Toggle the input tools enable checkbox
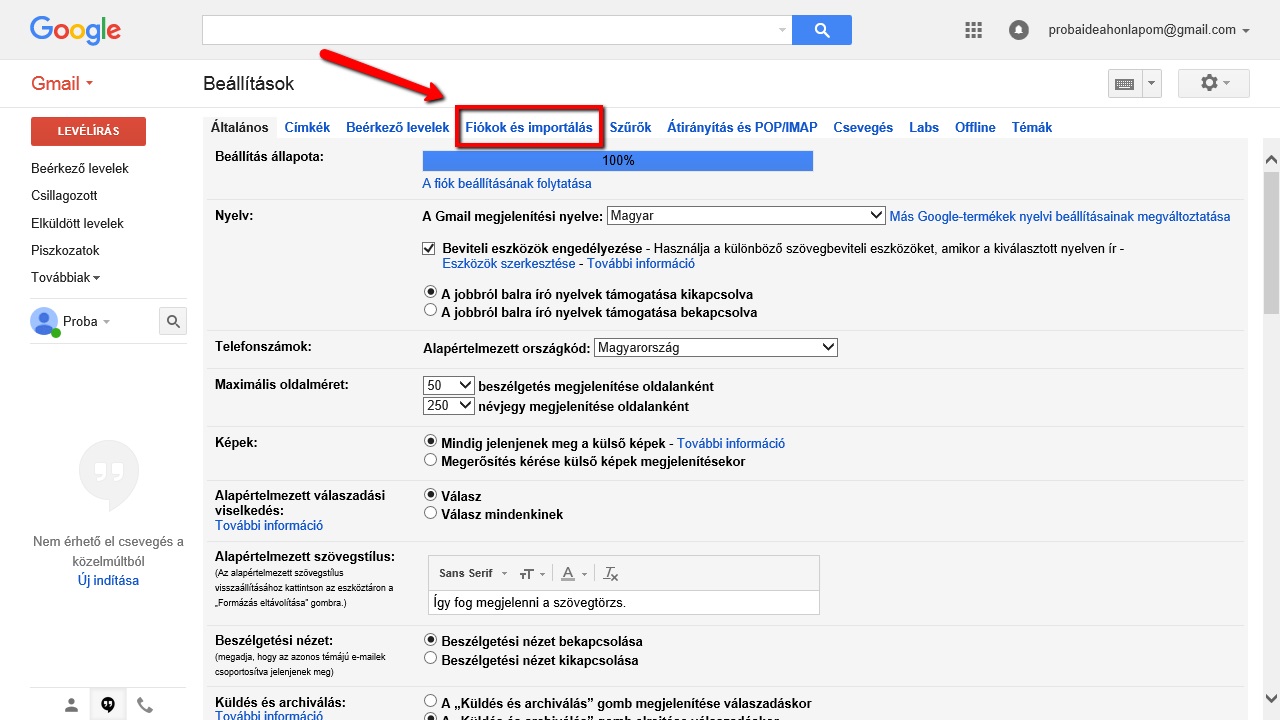Image resolution: width=1280 pixels, height=720 pixels. coord(429,248)
